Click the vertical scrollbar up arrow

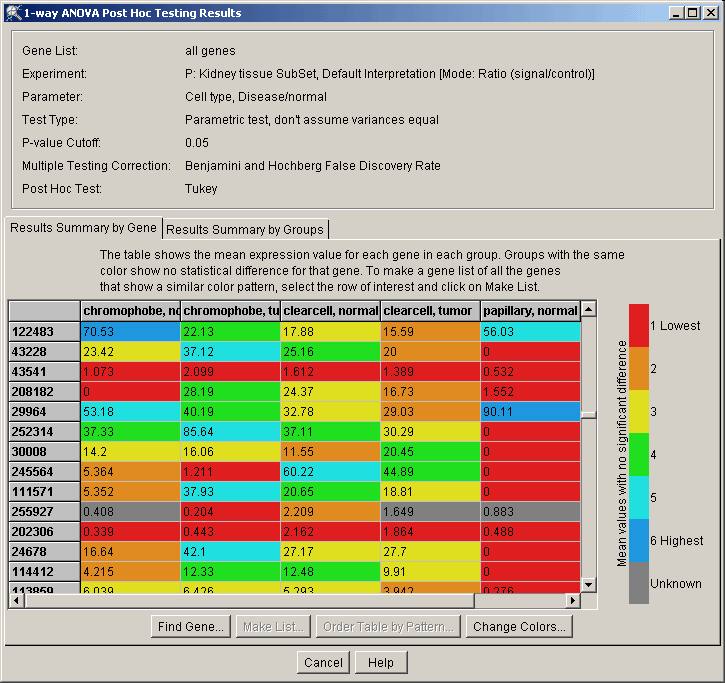(589, 309)
